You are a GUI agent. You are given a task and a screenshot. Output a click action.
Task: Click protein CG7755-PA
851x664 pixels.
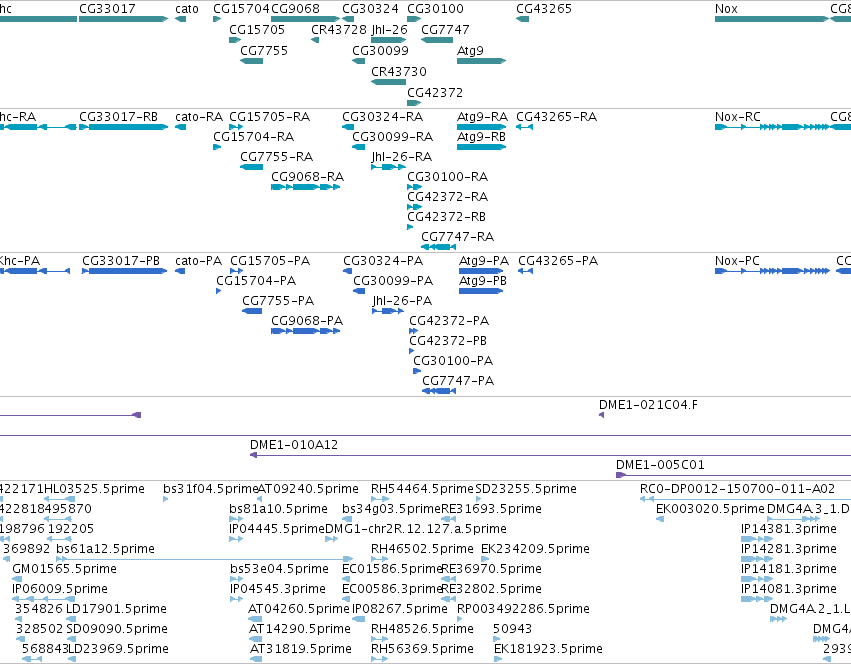pyautogui.click(x=278, y=301)
